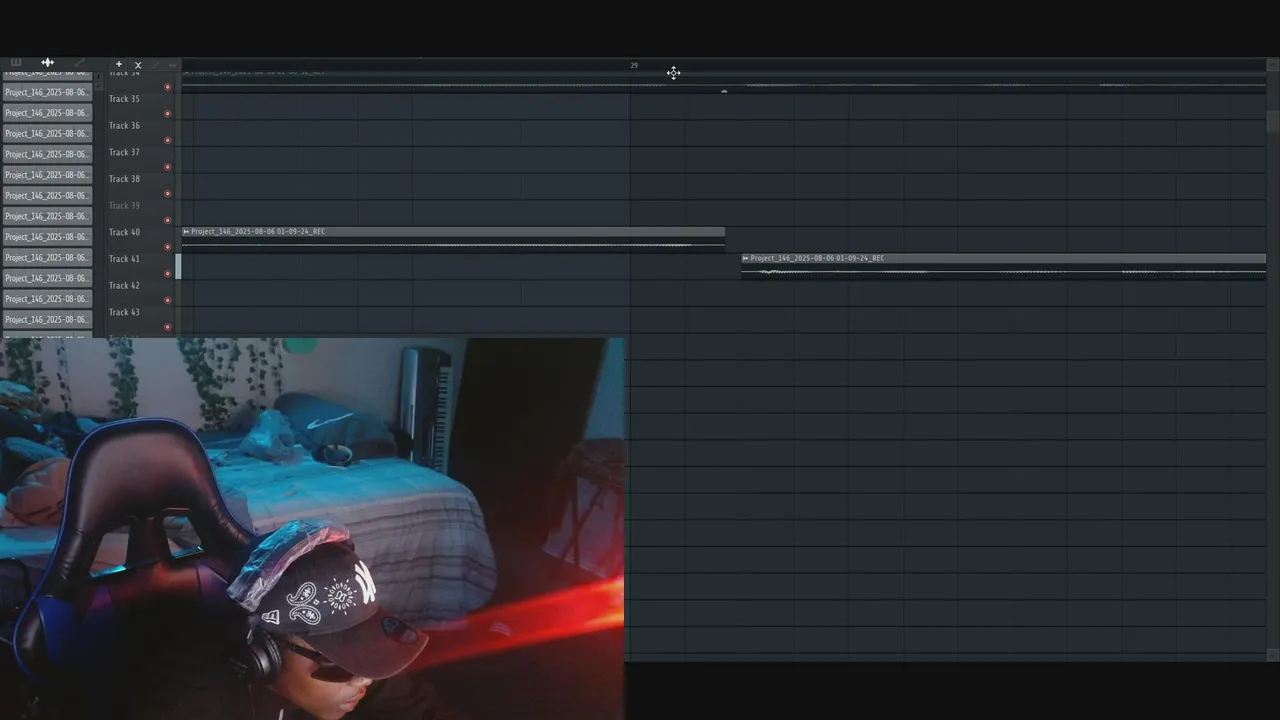This screenshot has height=720, width=1280.
Task: Mute Track 38 using its dot
Action: pyautogui.click(x=167, y=193)
